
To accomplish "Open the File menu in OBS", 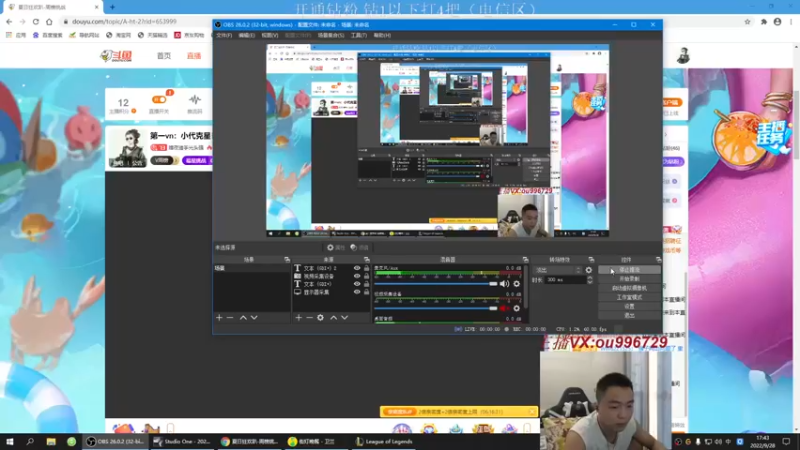I will click(224, 35).
